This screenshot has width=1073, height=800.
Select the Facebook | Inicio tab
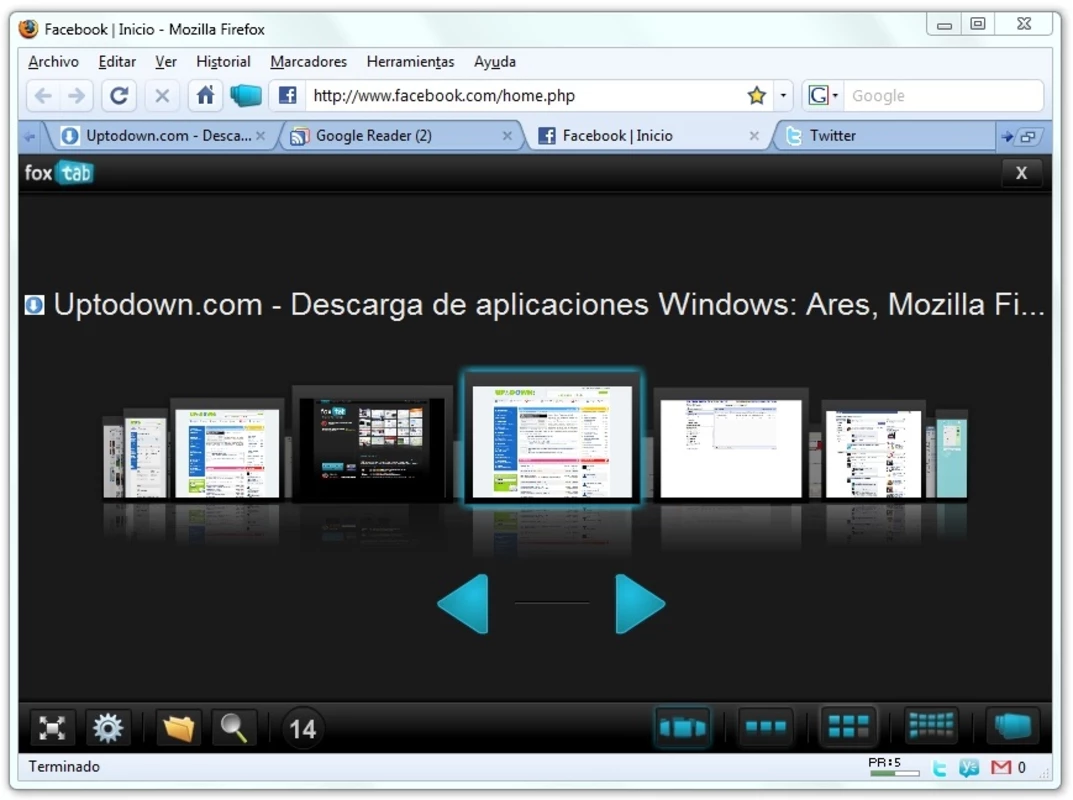[x=649, y=136]
